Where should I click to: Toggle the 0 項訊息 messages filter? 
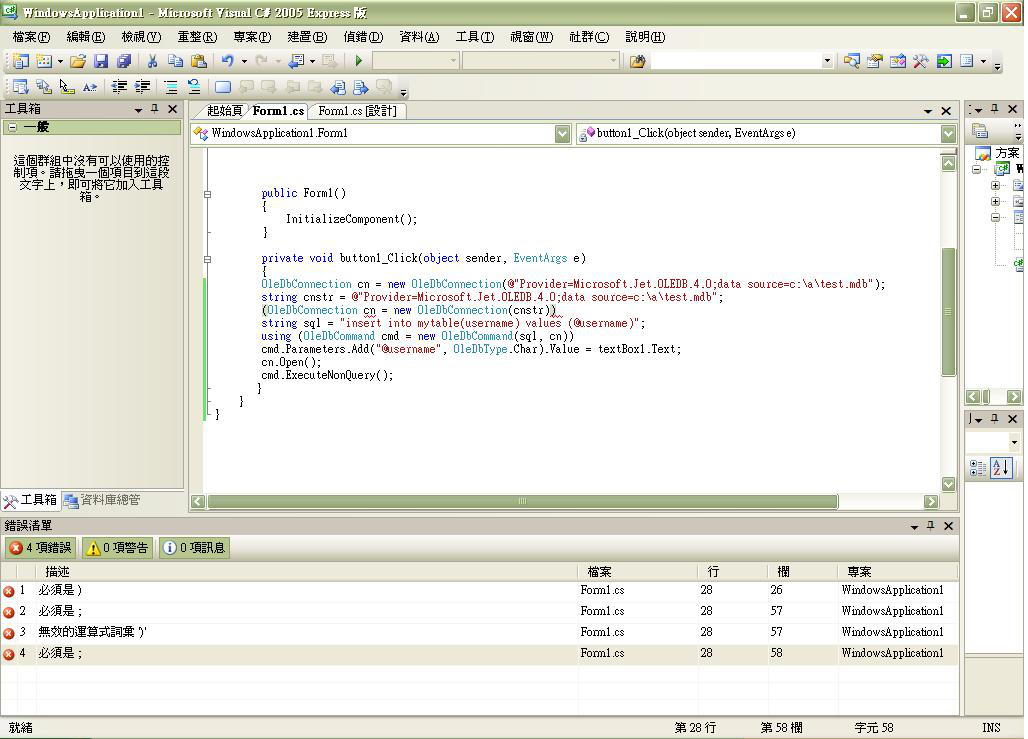click(194, 547)
